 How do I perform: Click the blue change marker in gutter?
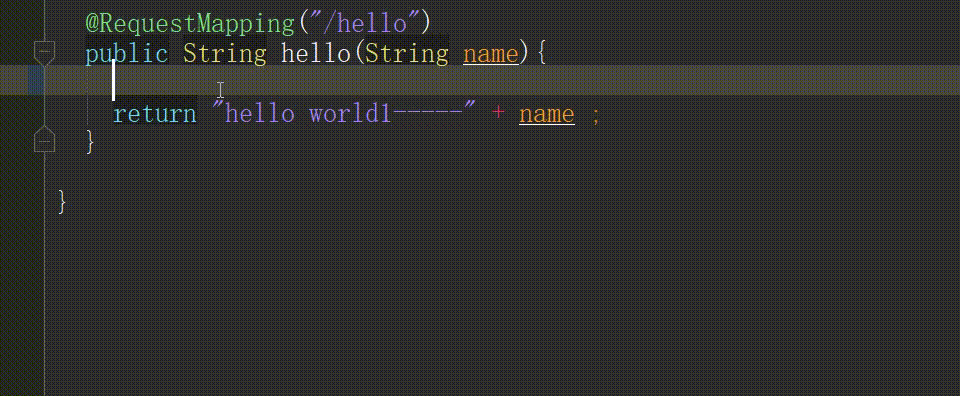[36, 80]
